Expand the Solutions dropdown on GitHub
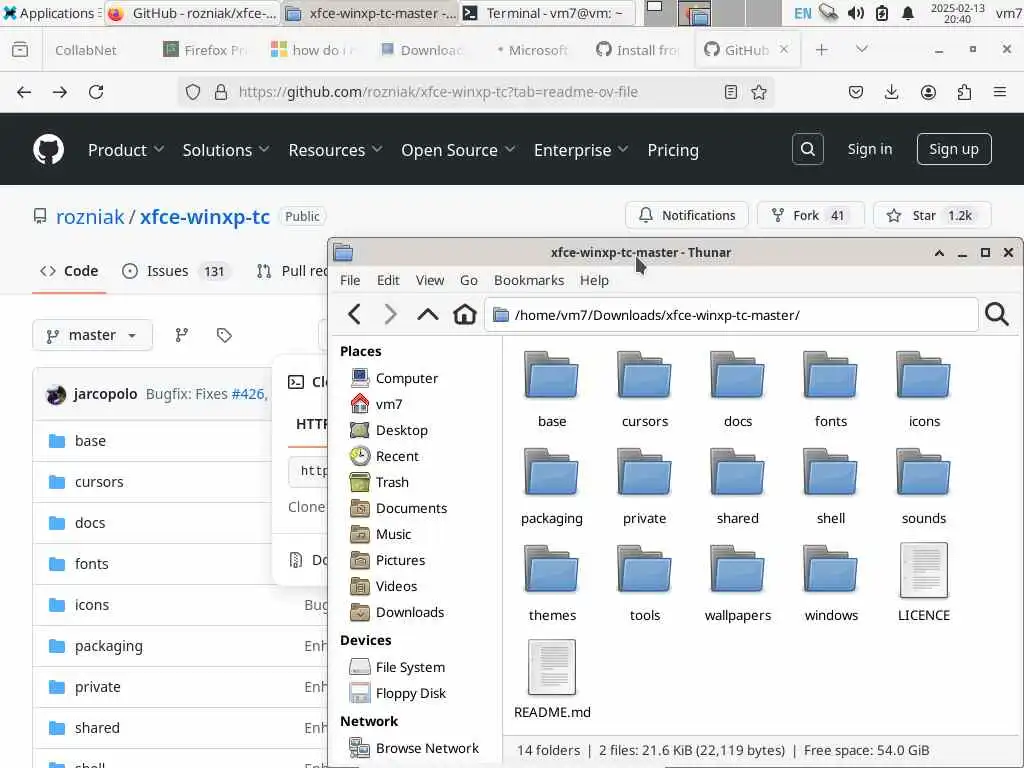This screenshot has width=1024, height=768. pyautogui.click(x=225, y=150)
